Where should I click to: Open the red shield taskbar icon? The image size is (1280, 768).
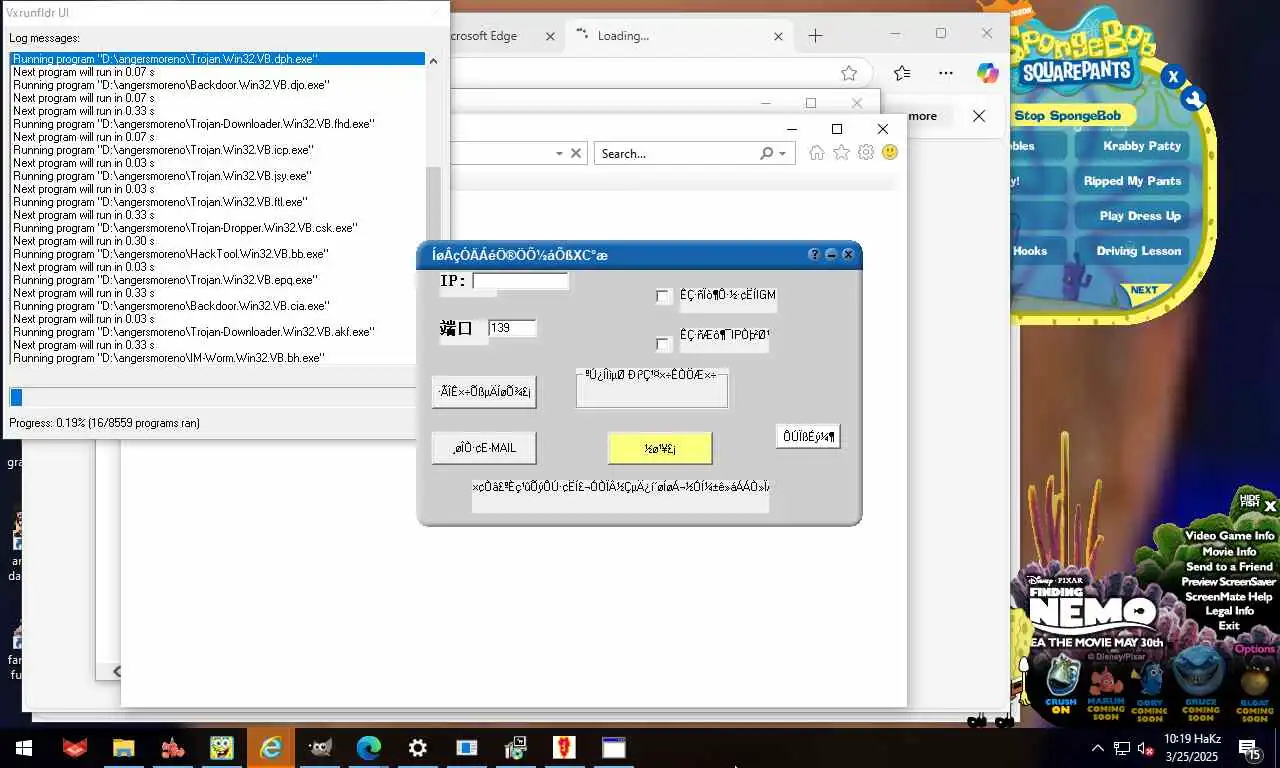click(564, 747)
